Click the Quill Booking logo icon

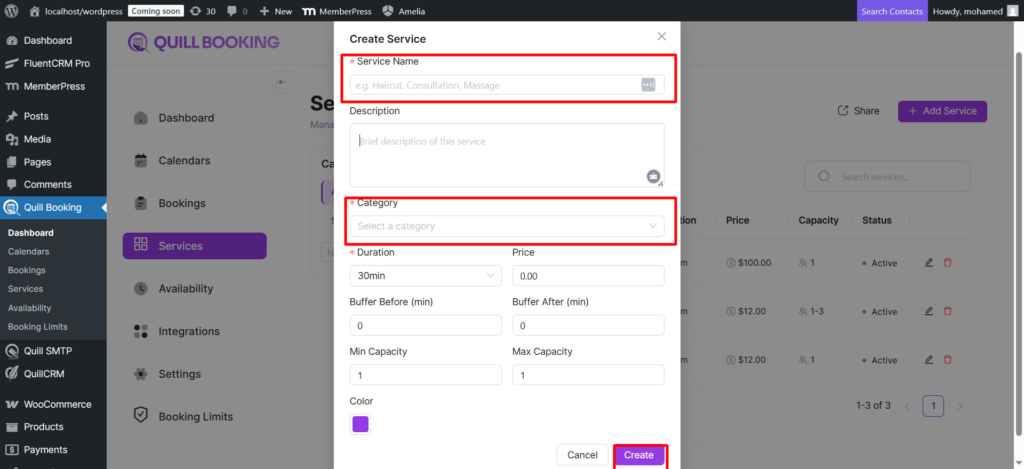click(139, 43)
